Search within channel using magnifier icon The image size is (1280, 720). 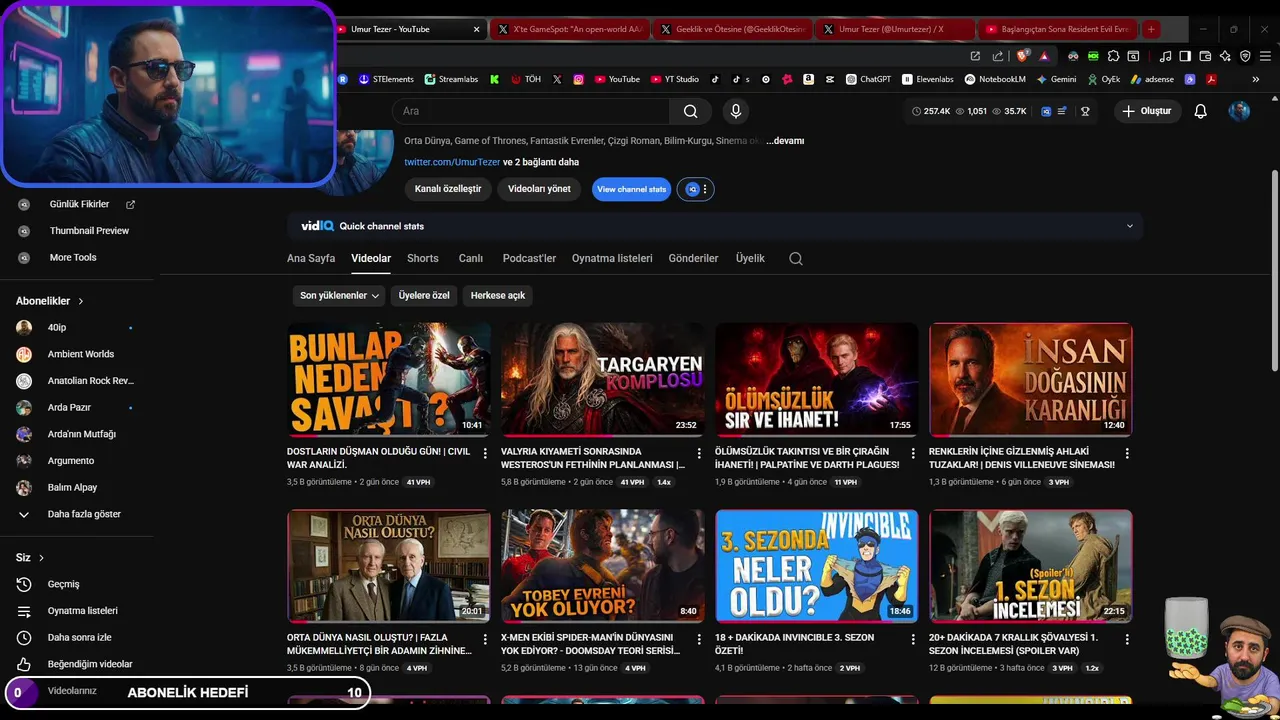click(796, 258)
